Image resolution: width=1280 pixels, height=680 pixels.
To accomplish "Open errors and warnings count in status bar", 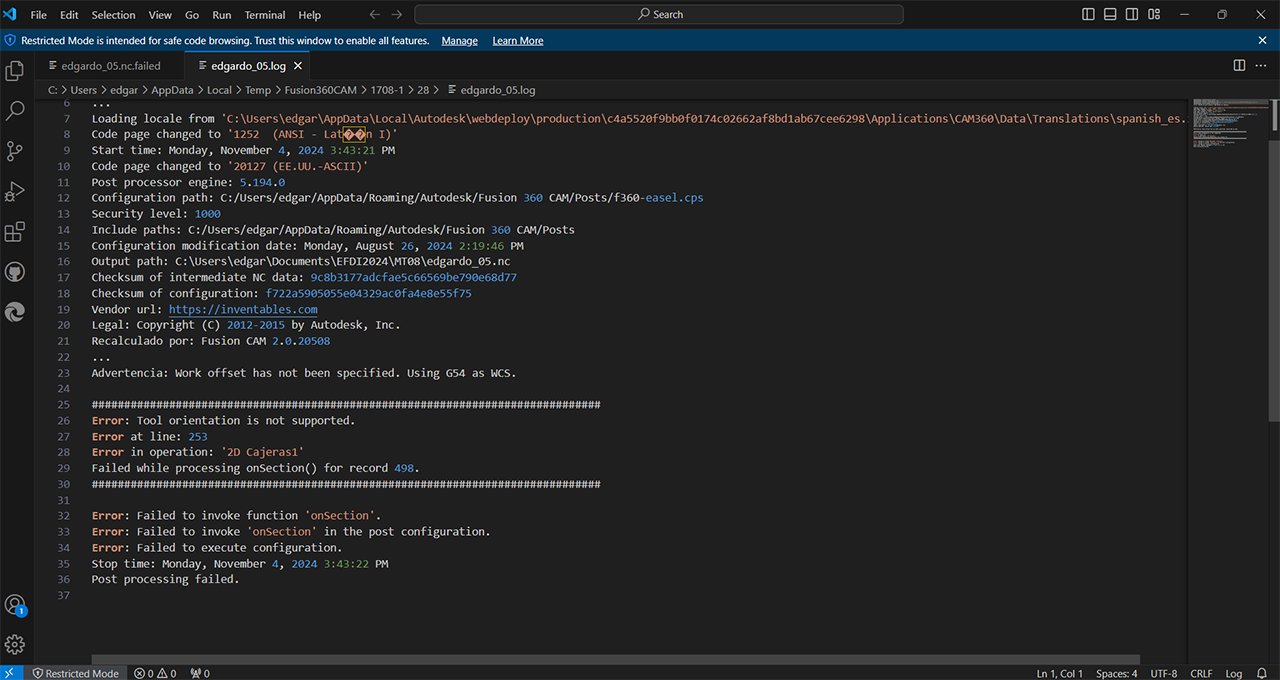I will click(x=155, y=673).
